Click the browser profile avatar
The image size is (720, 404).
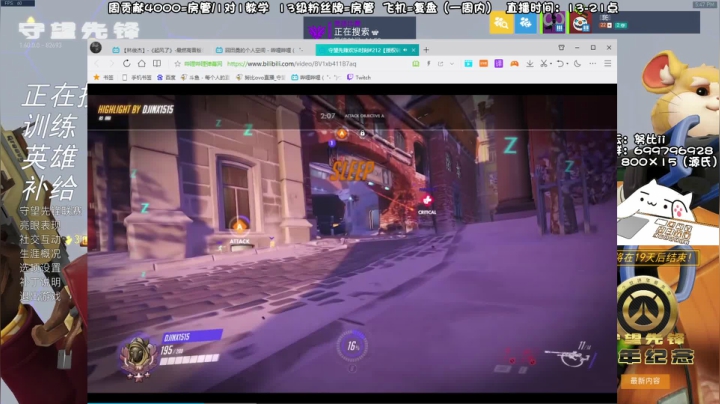(96, 47)
